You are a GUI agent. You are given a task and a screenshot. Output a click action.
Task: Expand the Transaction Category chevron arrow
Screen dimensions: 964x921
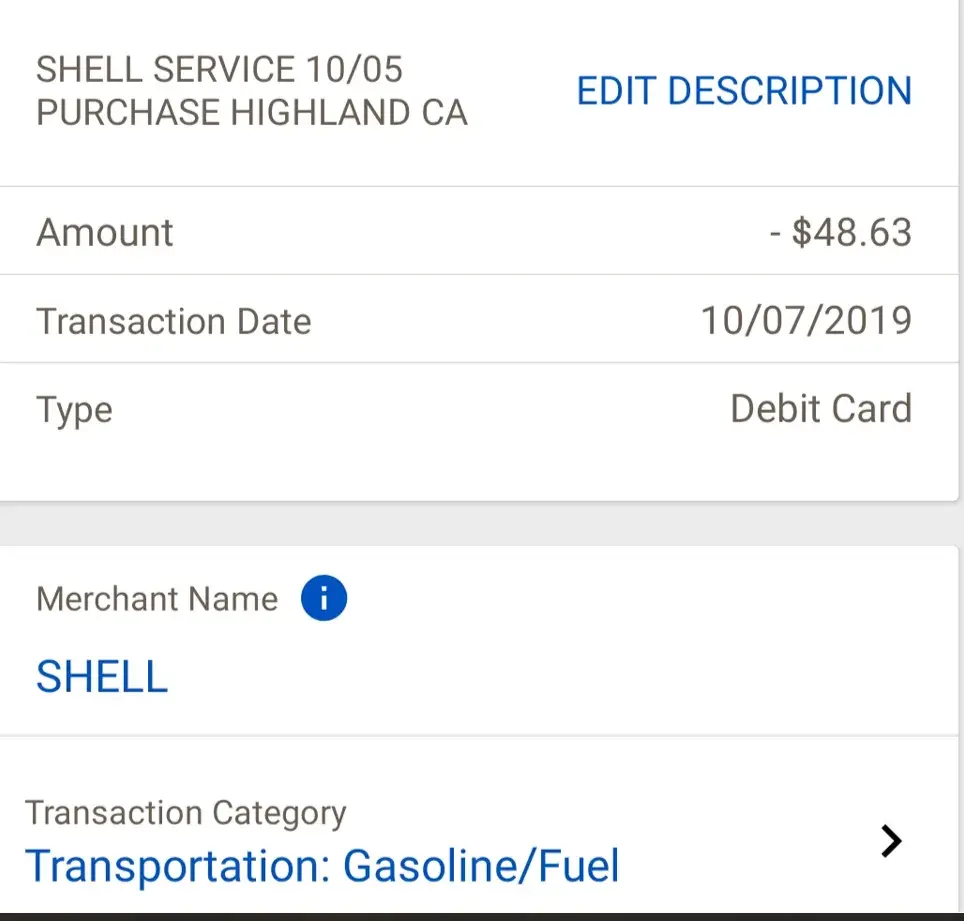tap(891, 842)
